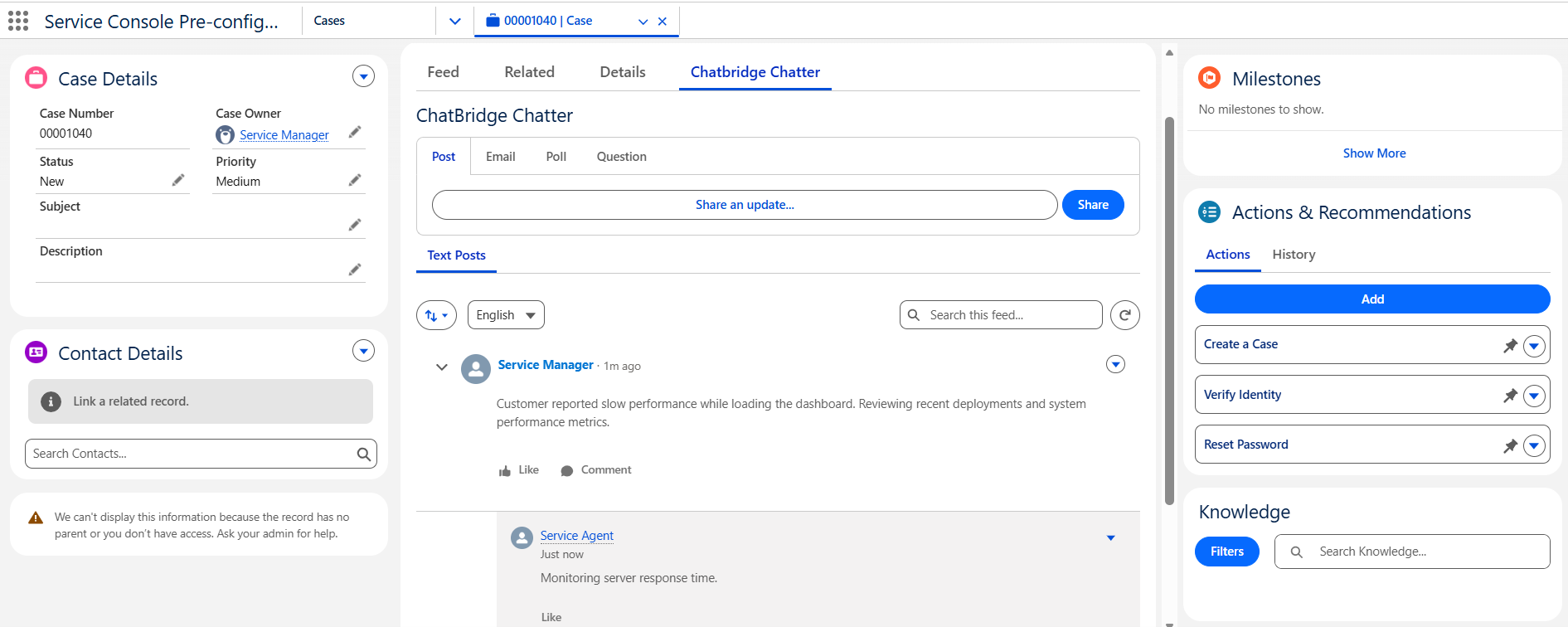Viewport: 1568px width, 627px height.
Task: Click the Service Agent comment avatar
Action: point(522,537)
